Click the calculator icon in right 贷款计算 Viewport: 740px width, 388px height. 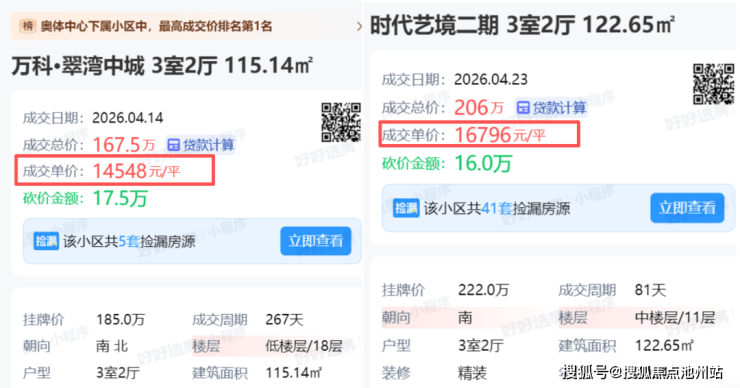pyautogui.click(x=523, y=108)
